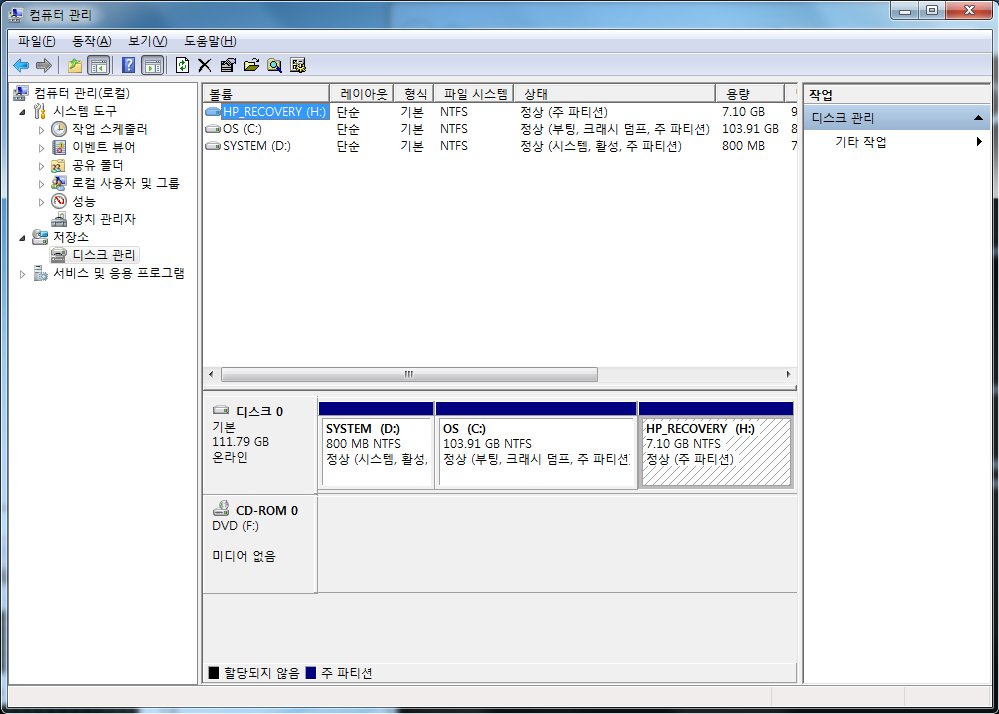Click the blue 주 파티션 legend swatch
Viewport: 999px width, 714px height.
311,673
